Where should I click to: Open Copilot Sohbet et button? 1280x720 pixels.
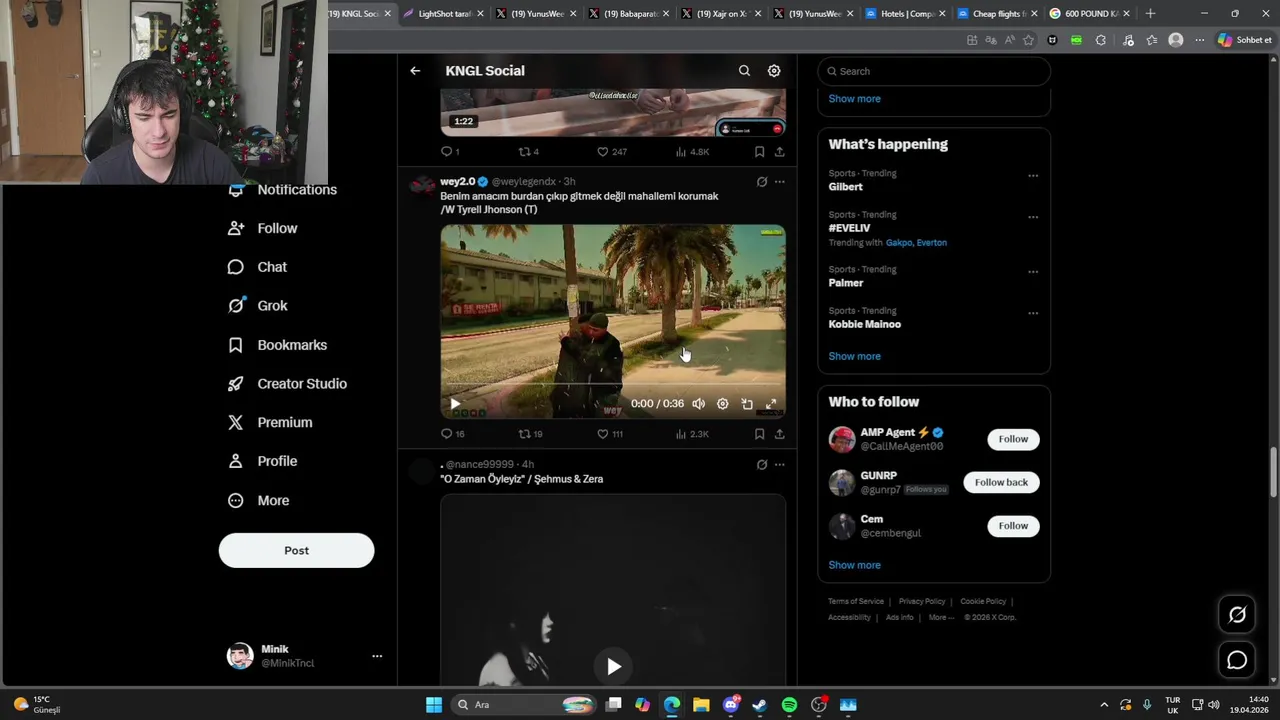[x=1244, y=40]
